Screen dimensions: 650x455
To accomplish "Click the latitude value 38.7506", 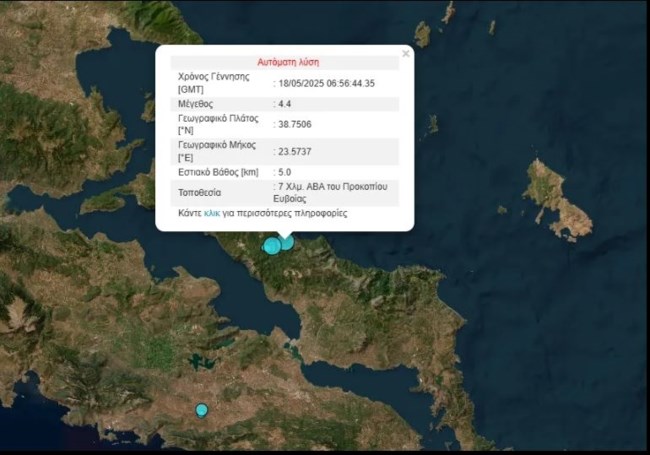I will click(x=296, y=125).
